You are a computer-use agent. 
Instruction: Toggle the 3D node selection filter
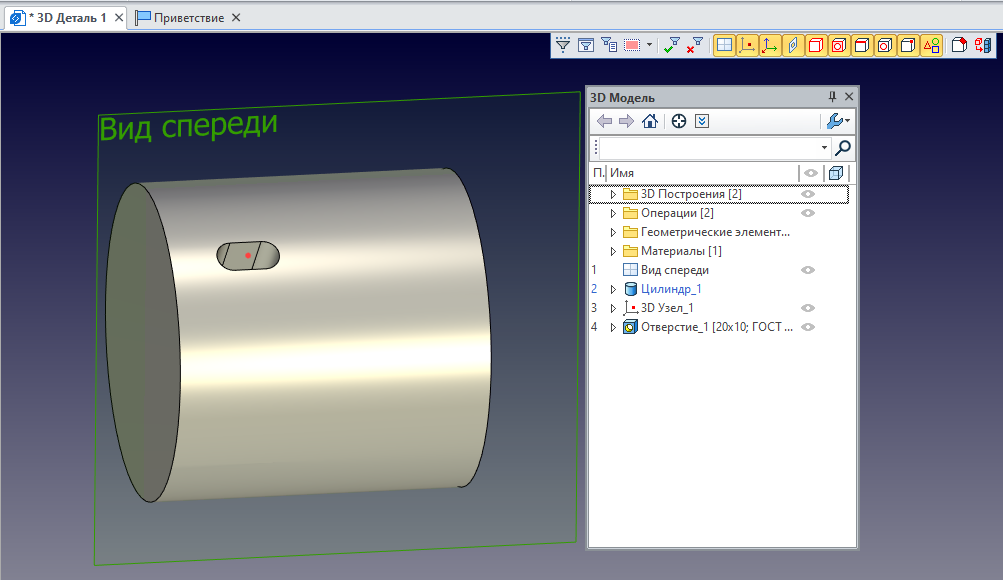[747, 45]
